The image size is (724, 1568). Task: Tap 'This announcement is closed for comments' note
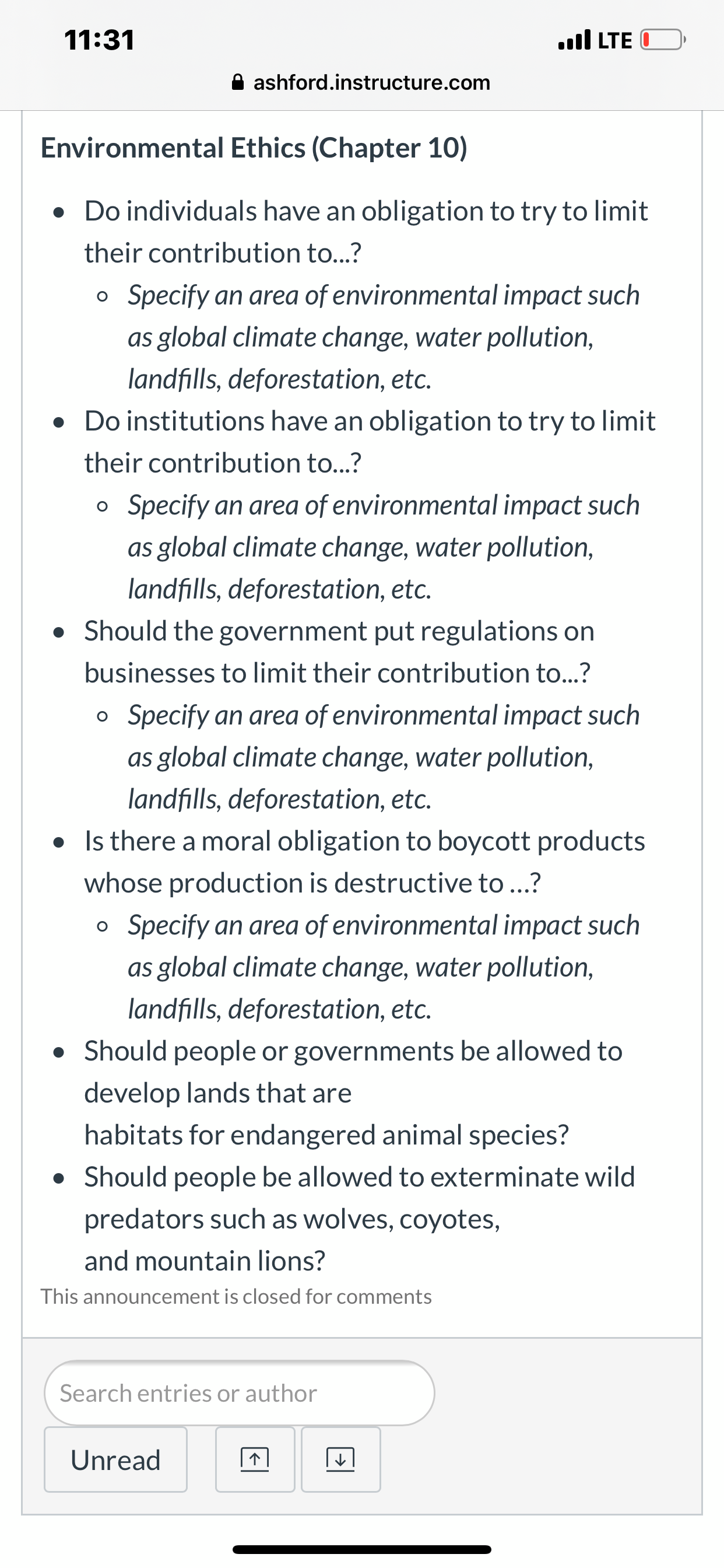pyautogui.click(x=236, y=1297)
